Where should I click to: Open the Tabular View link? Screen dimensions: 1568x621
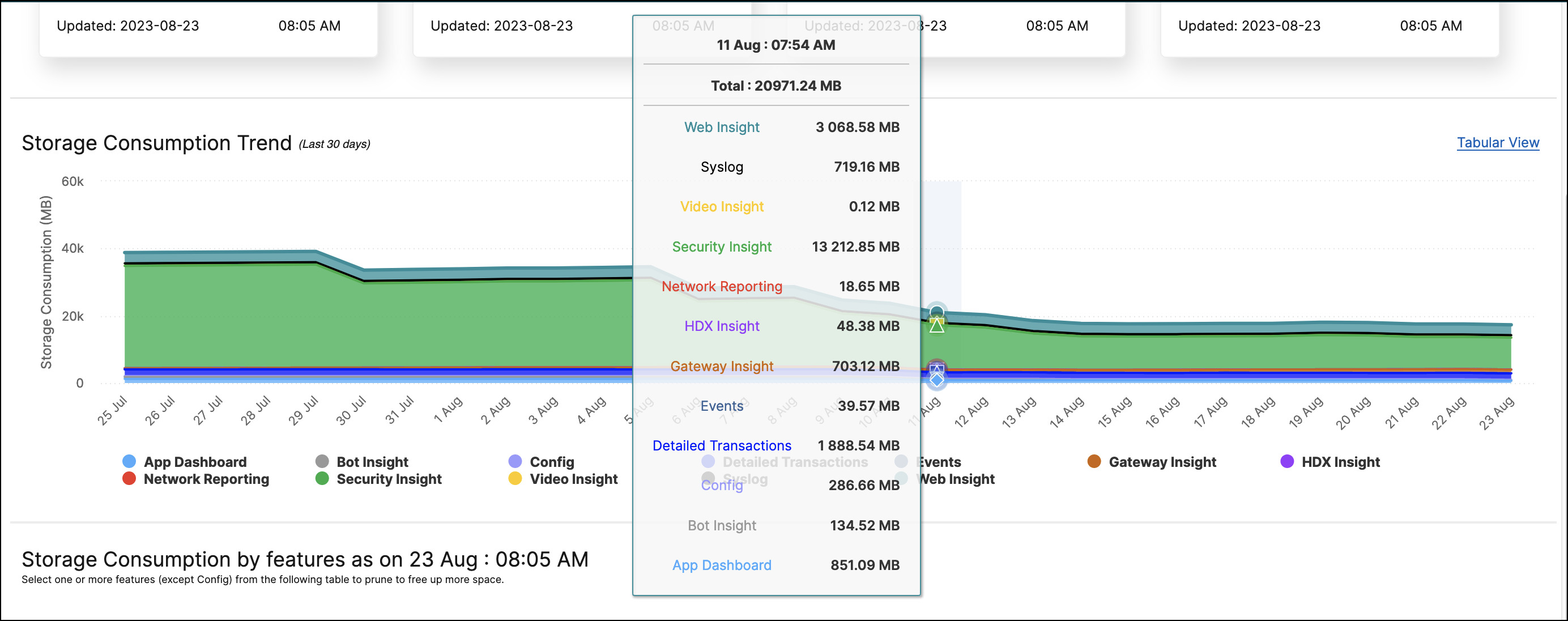(1497, 142)
